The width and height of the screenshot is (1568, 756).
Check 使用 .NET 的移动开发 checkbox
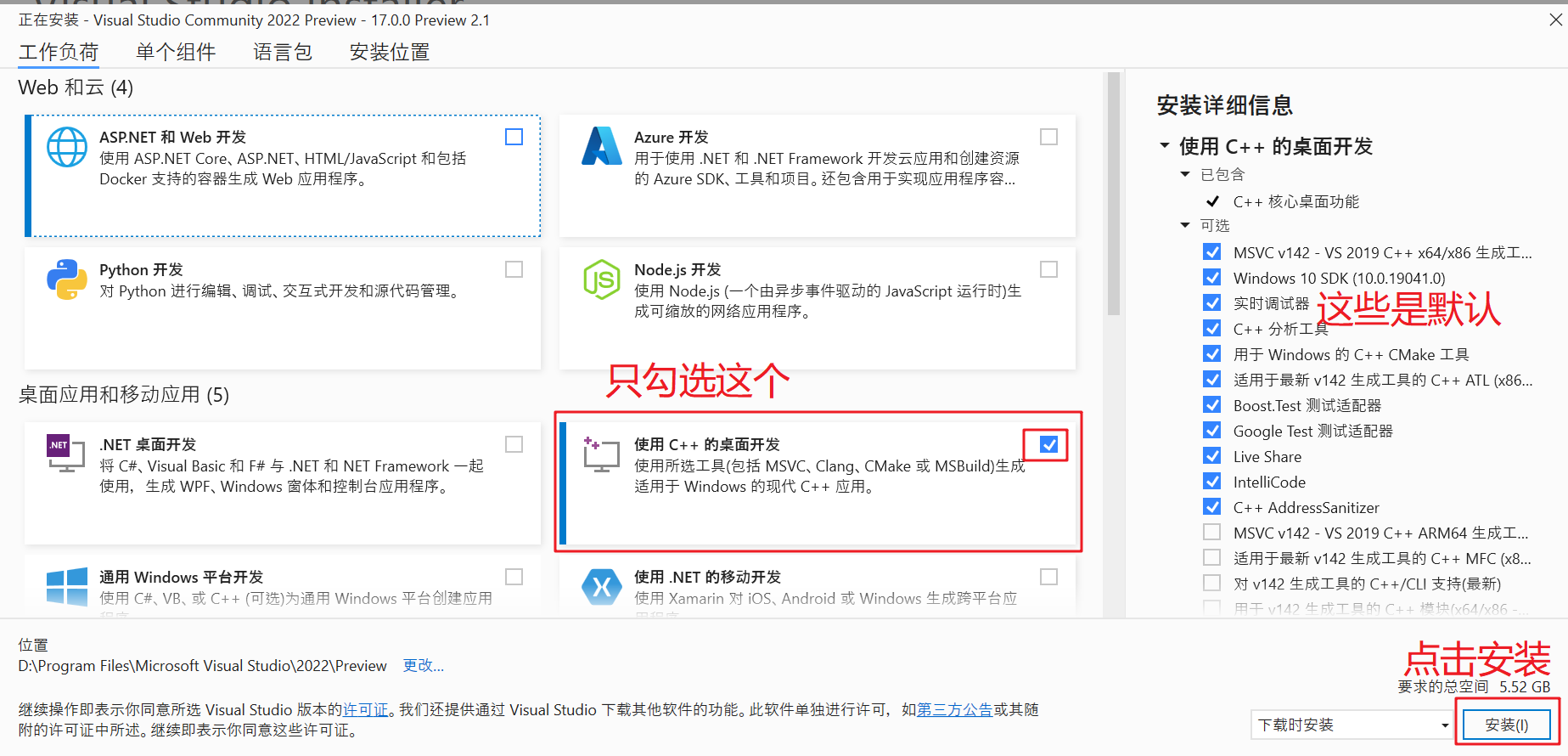1048,577
